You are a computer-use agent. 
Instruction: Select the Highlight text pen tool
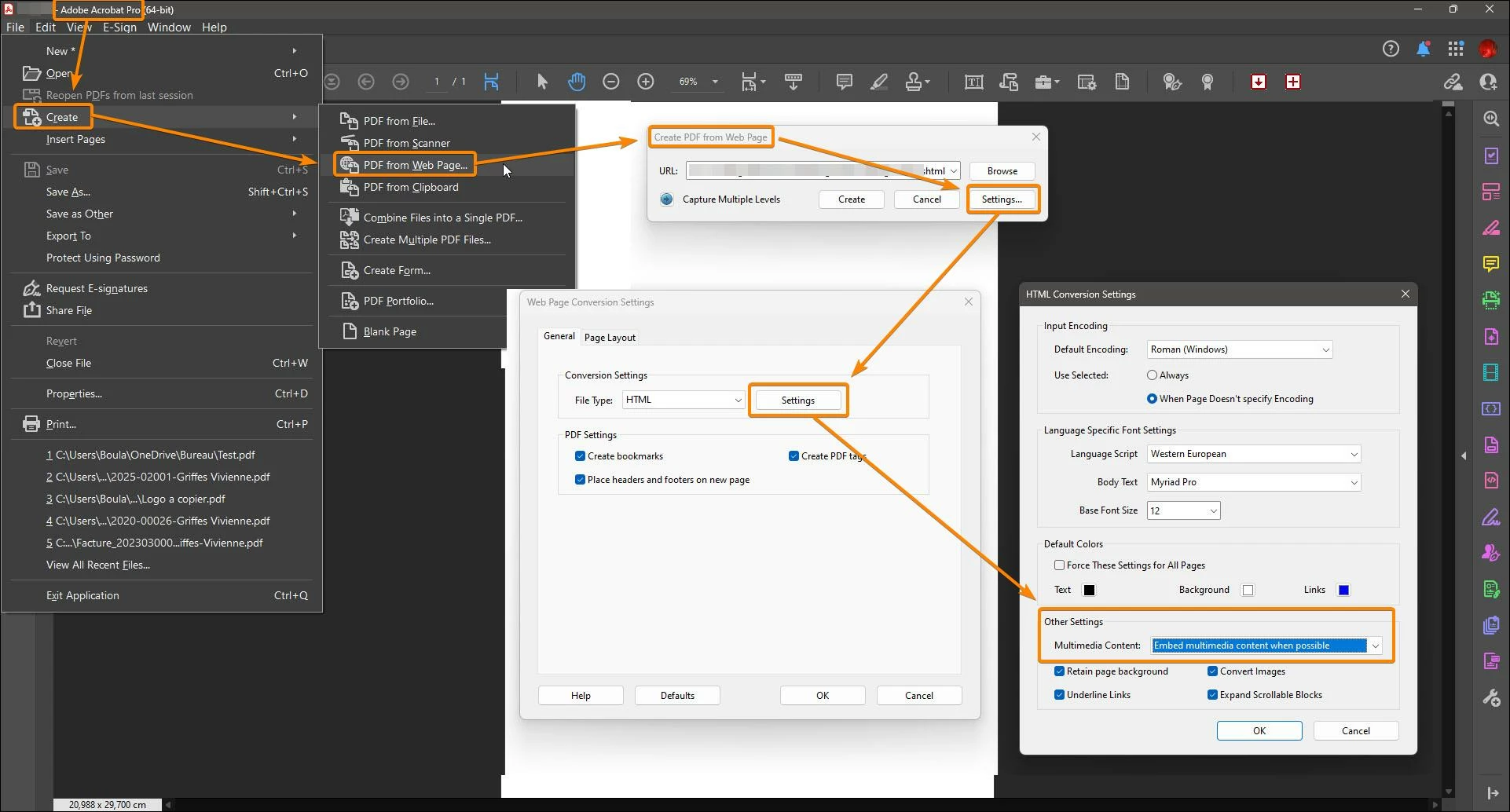tap(879, 82)
